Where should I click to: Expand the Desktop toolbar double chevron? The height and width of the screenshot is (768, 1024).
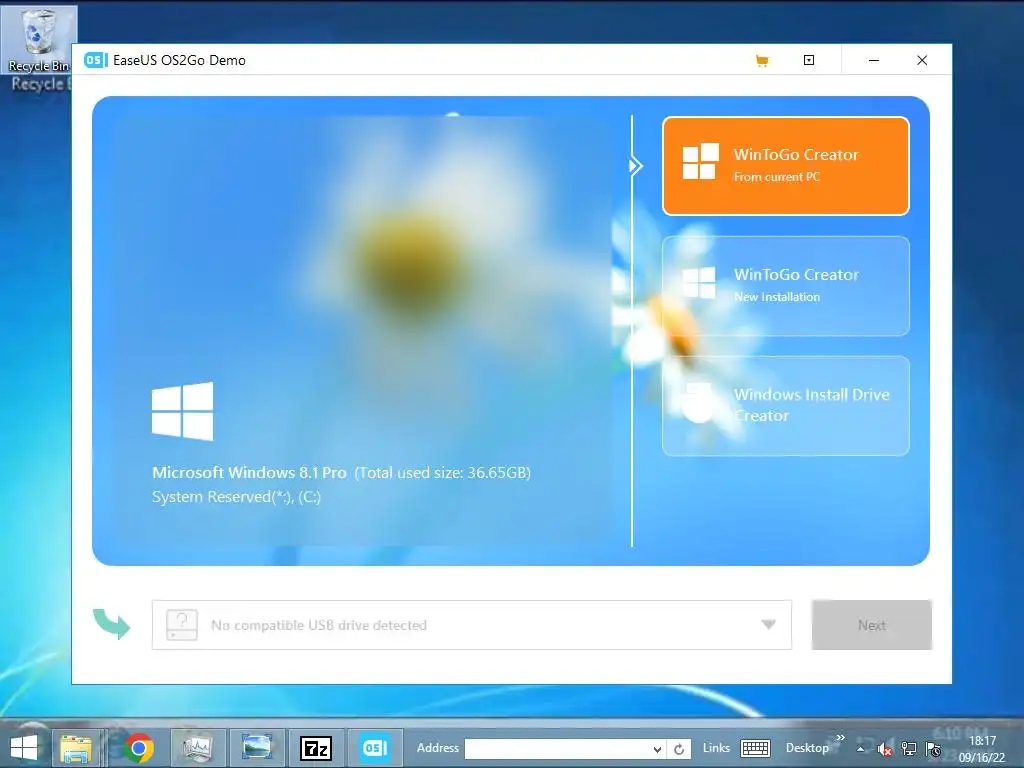click(x=840, y=738)
